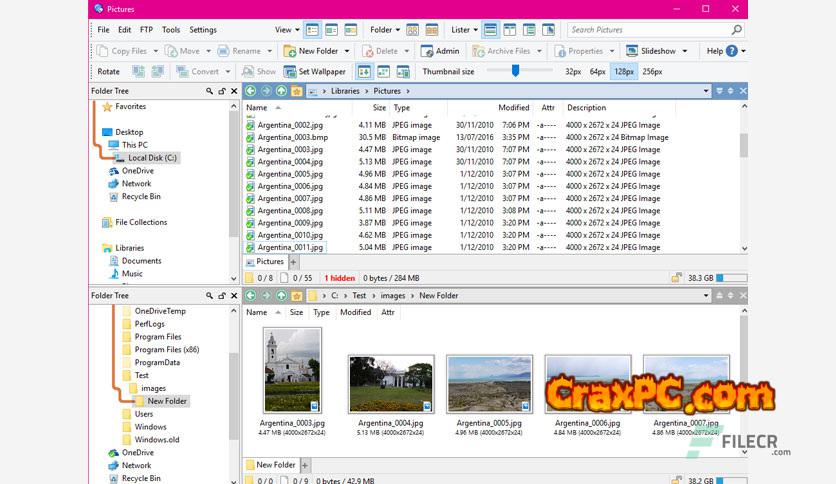The width and height of the screenshot is (836, 484).
Task: Select the Pictures folder tab
Action: 270,262
